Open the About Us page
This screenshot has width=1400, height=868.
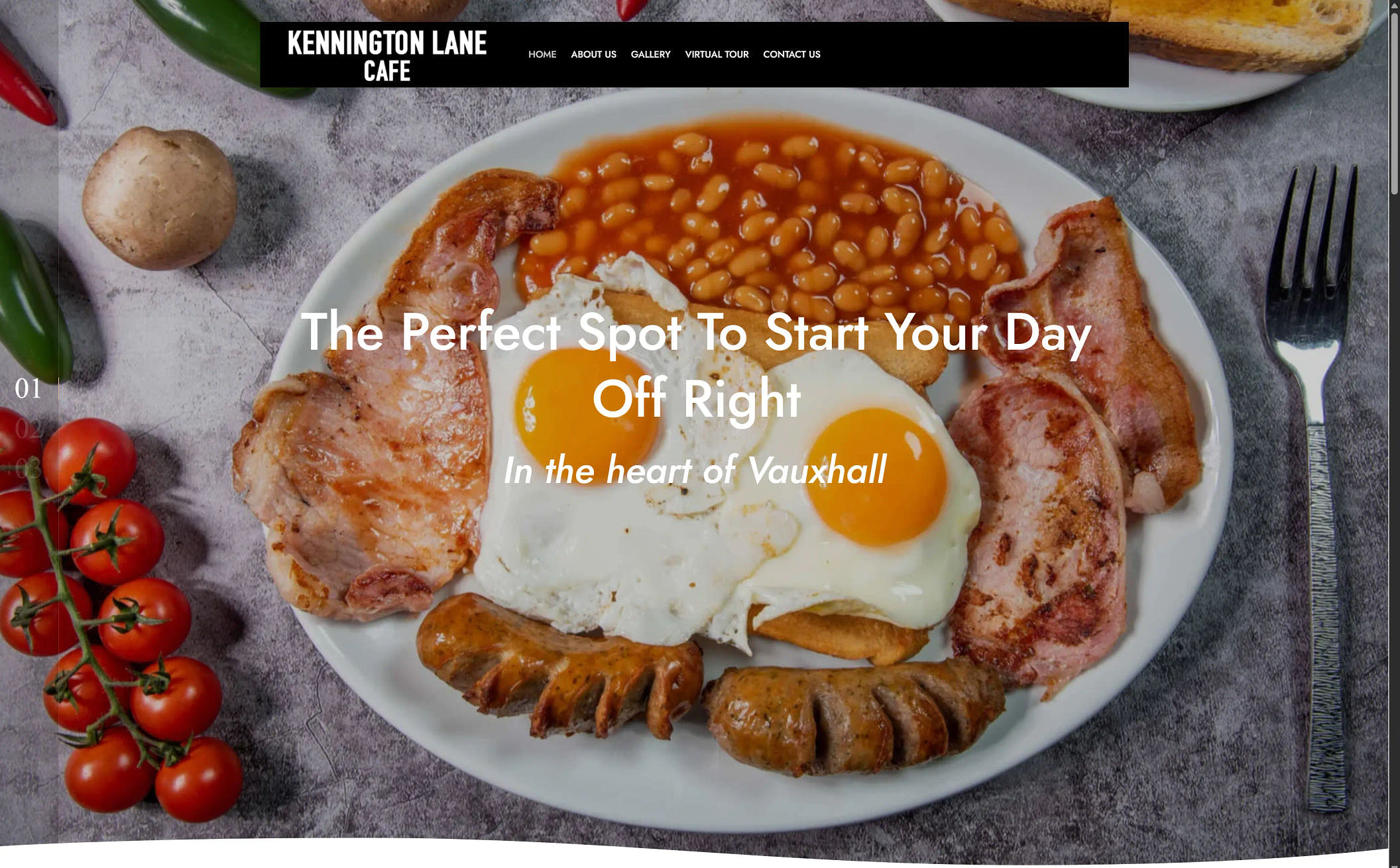click(593, 54)
